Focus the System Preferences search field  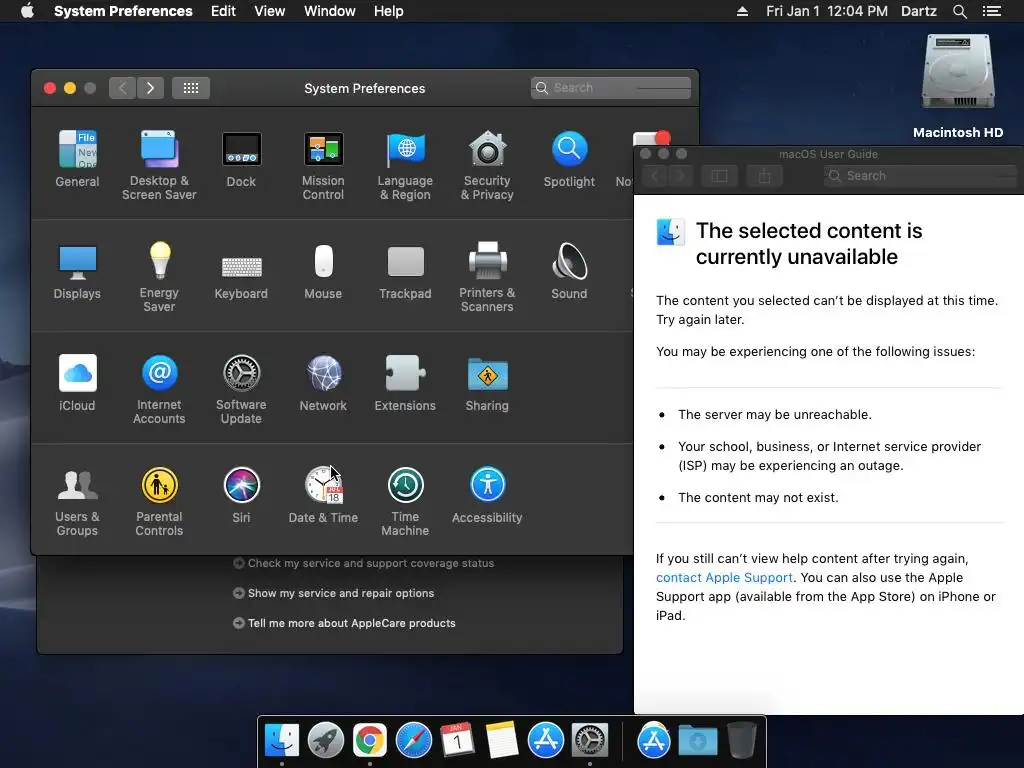tap(611, 88)
